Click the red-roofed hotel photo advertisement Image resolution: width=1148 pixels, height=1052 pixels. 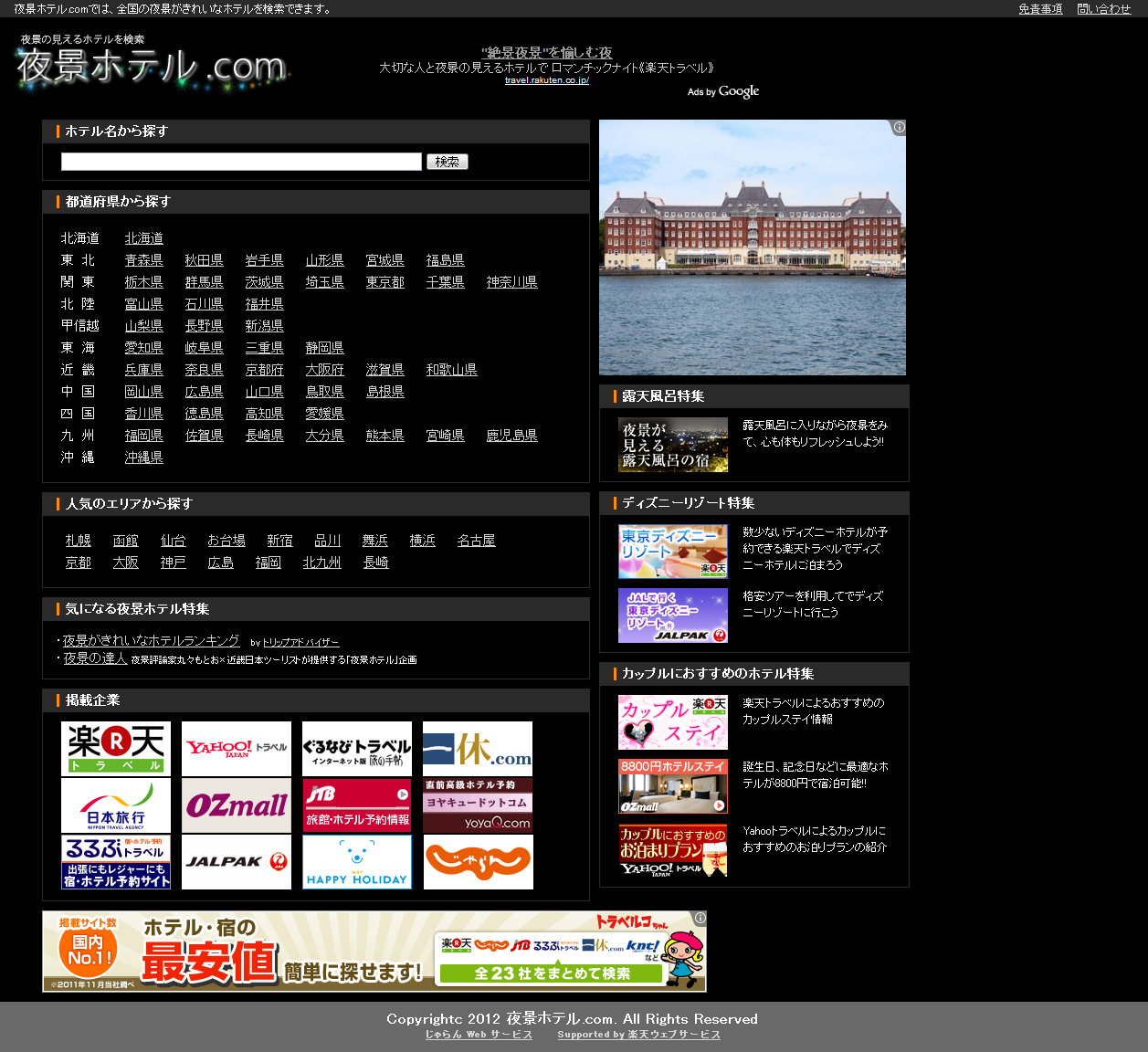(753, 247)
